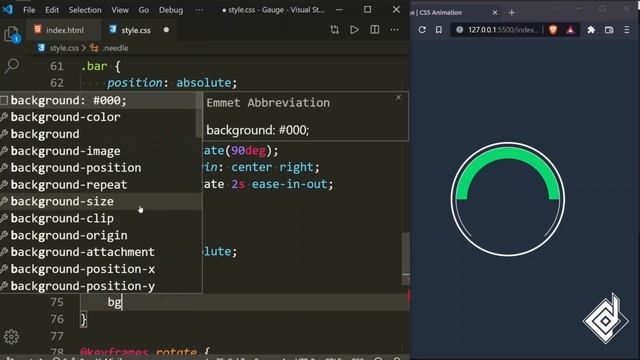Click the VS Code logo icon
The width and height of the screenshot is (640, 360).
pyautogui.click(x=7, y=9)
